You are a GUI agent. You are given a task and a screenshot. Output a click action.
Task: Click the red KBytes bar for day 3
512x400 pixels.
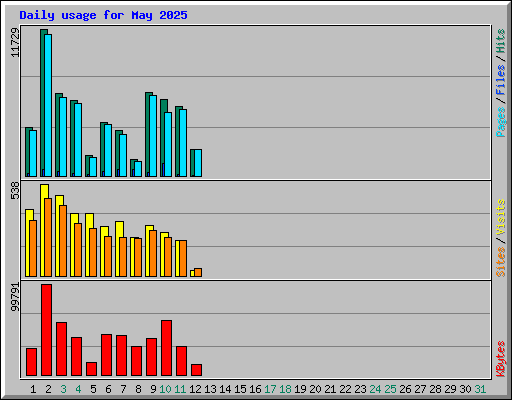pos(61,349)
